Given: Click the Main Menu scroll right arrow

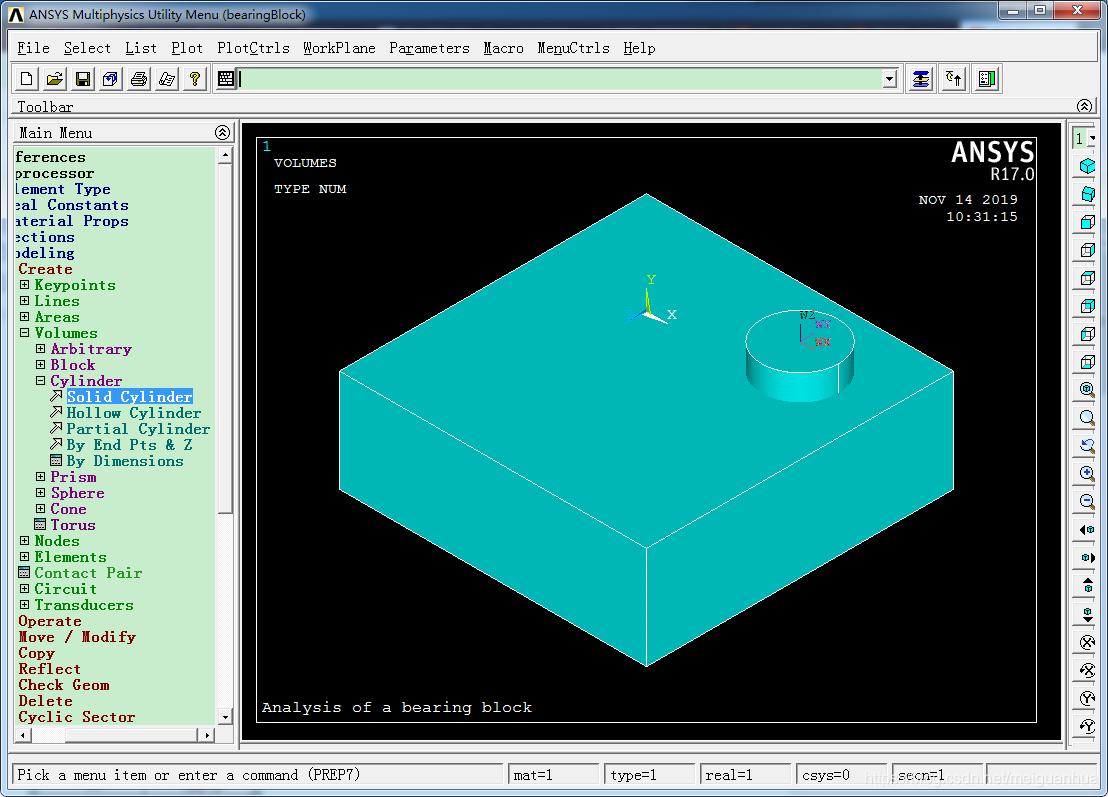Looking at the screenshot, I should click(206, 735).
